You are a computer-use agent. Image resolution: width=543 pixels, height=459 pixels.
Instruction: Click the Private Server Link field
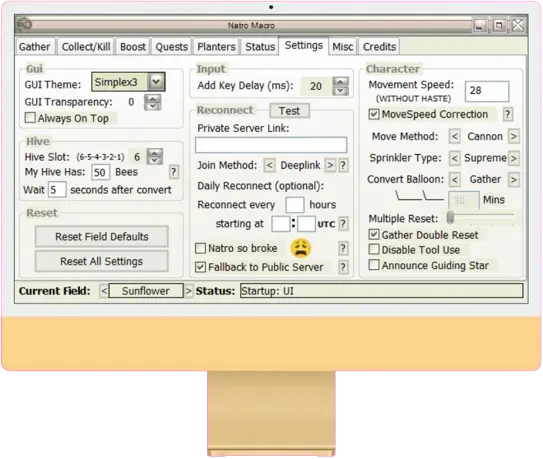click(271, 145)
